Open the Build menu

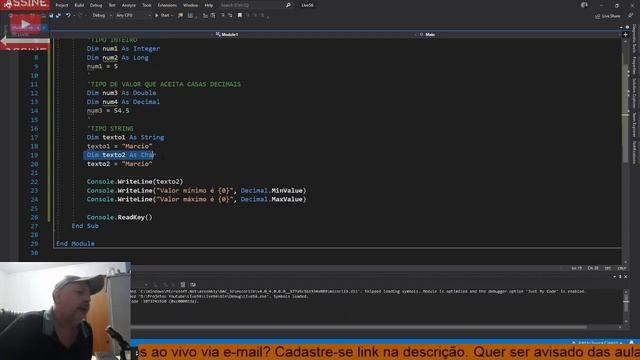click(x=79, y=5)
